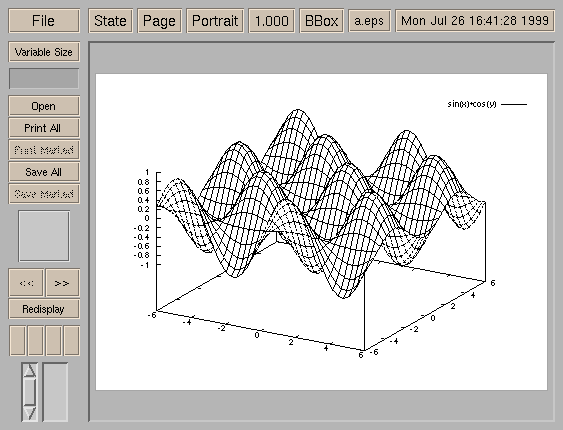Click the panner box below Save Marked

pyautogui.click(x=44, y=236)
